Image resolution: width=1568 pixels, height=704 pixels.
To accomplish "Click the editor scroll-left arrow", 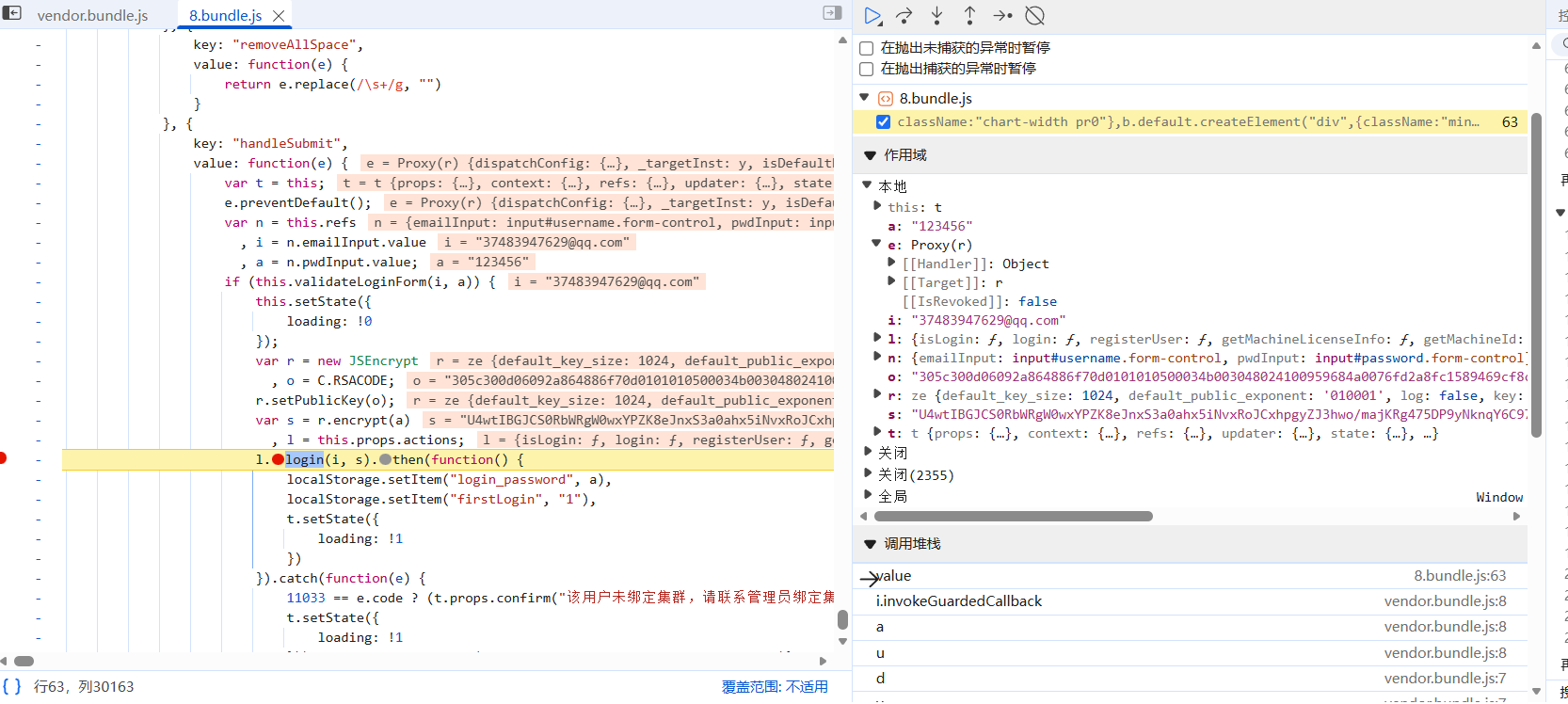I will click(5, 661).
